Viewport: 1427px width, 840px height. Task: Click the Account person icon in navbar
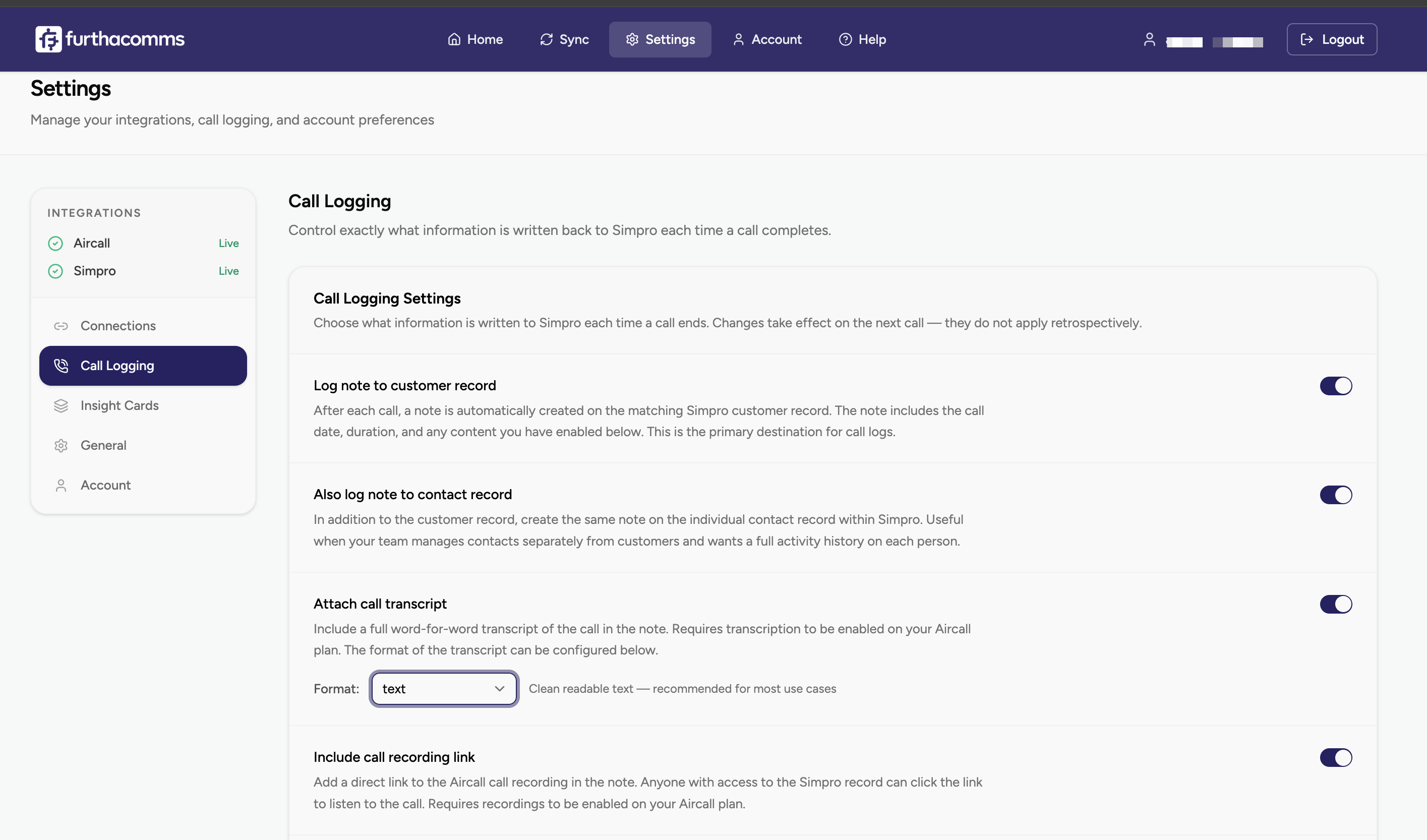pyautogui.click(x=738, y=39)
